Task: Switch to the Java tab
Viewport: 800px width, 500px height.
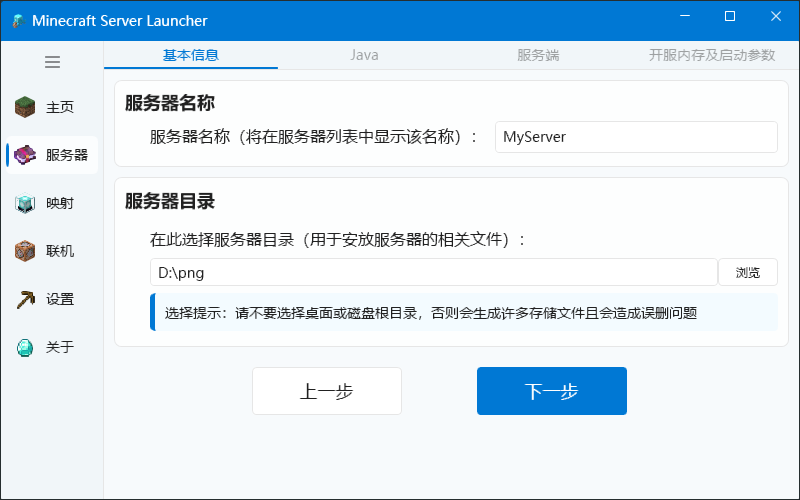Action: tap(364, 55)
